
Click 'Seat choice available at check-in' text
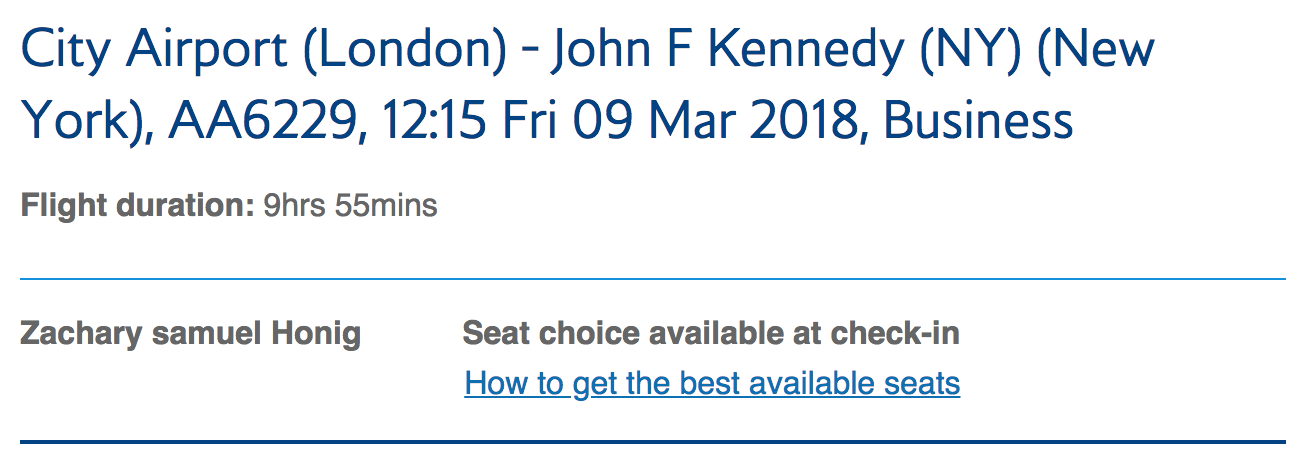pyautogui.click(x=710, y=334)
